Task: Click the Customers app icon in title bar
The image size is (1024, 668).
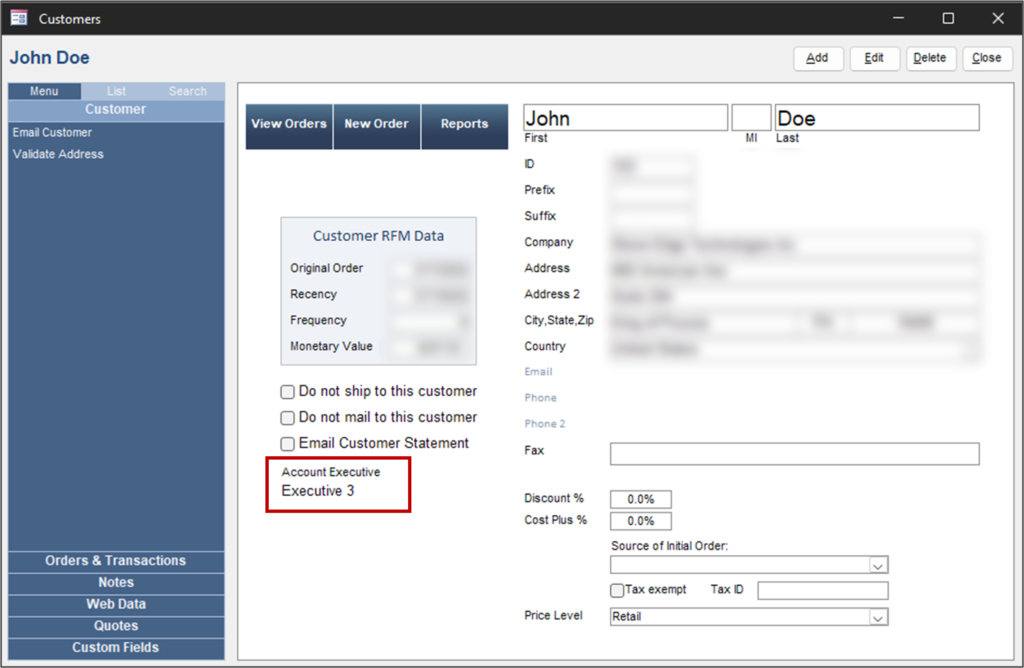Action: point(18,18)
